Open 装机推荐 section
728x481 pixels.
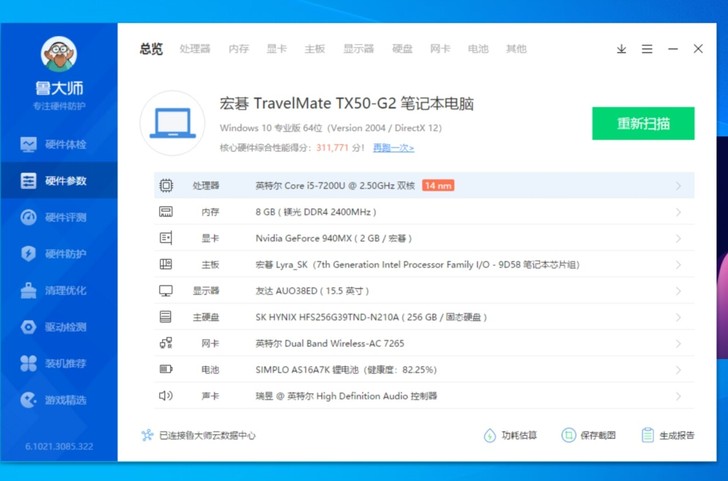pos(58,364)
